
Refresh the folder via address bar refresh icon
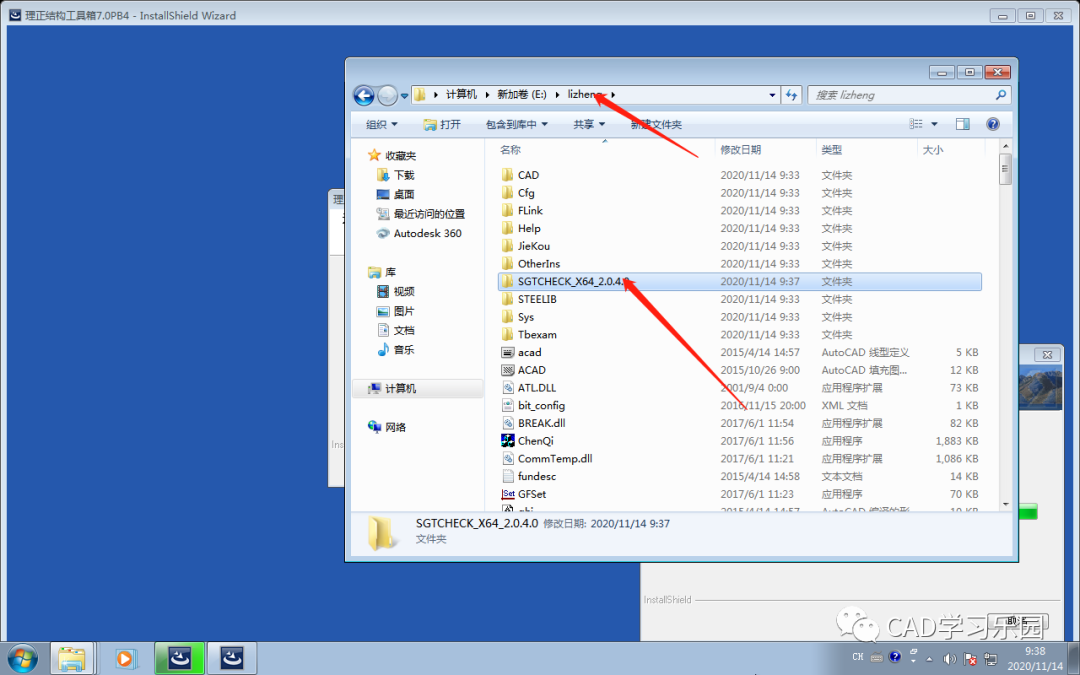click(x=791, y=95)
